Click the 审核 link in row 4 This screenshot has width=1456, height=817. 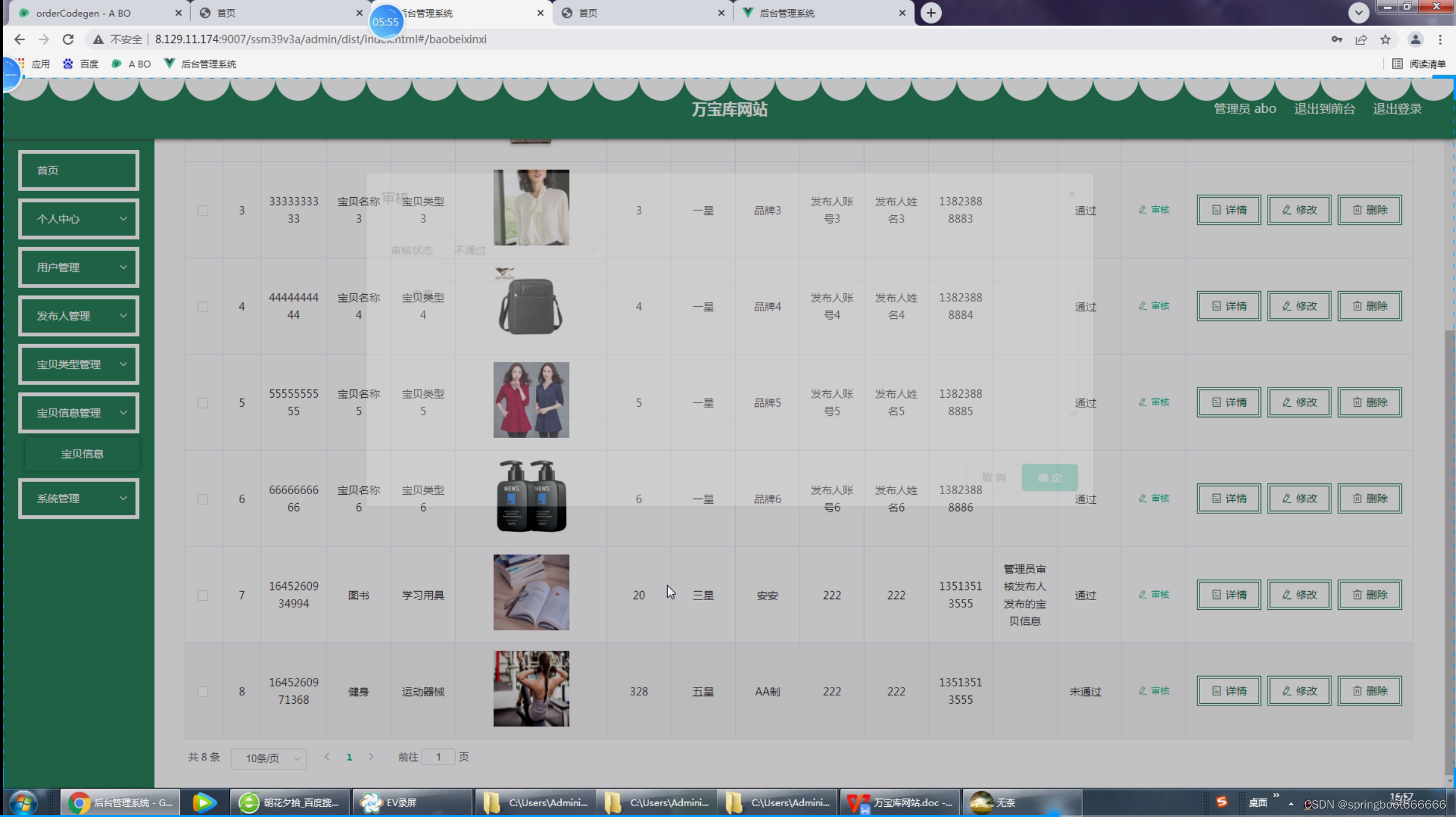pyautogui.click(x=1154, y=306)
